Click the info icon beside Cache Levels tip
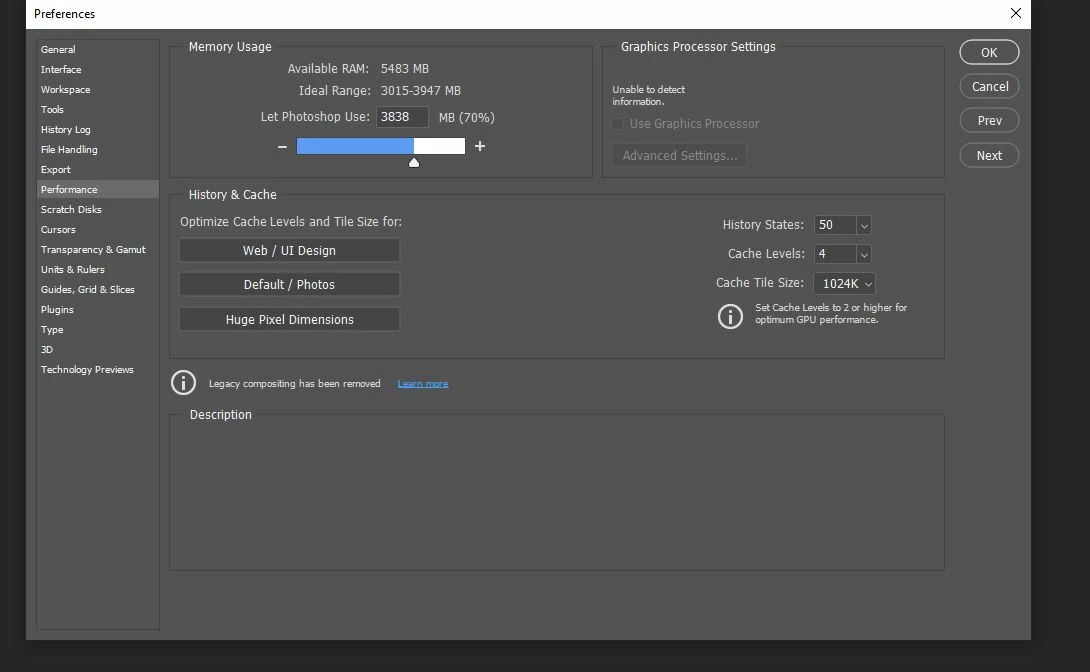The height and width of the screenshot is (672, 1090). pyautogui.click(x=730, y=316)
